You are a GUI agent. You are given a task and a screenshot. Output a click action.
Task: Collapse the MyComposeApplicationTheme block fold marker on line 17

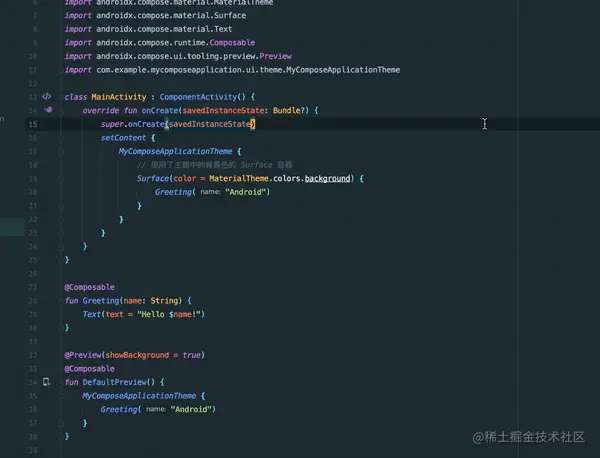tap(61, 152)
